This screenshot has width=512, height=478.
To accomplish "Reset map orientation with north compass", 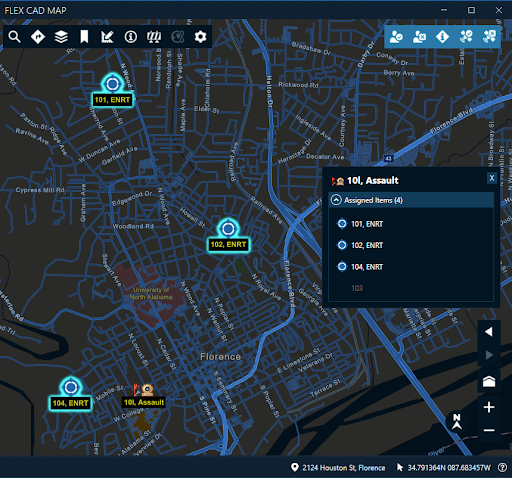I will 457,422.
